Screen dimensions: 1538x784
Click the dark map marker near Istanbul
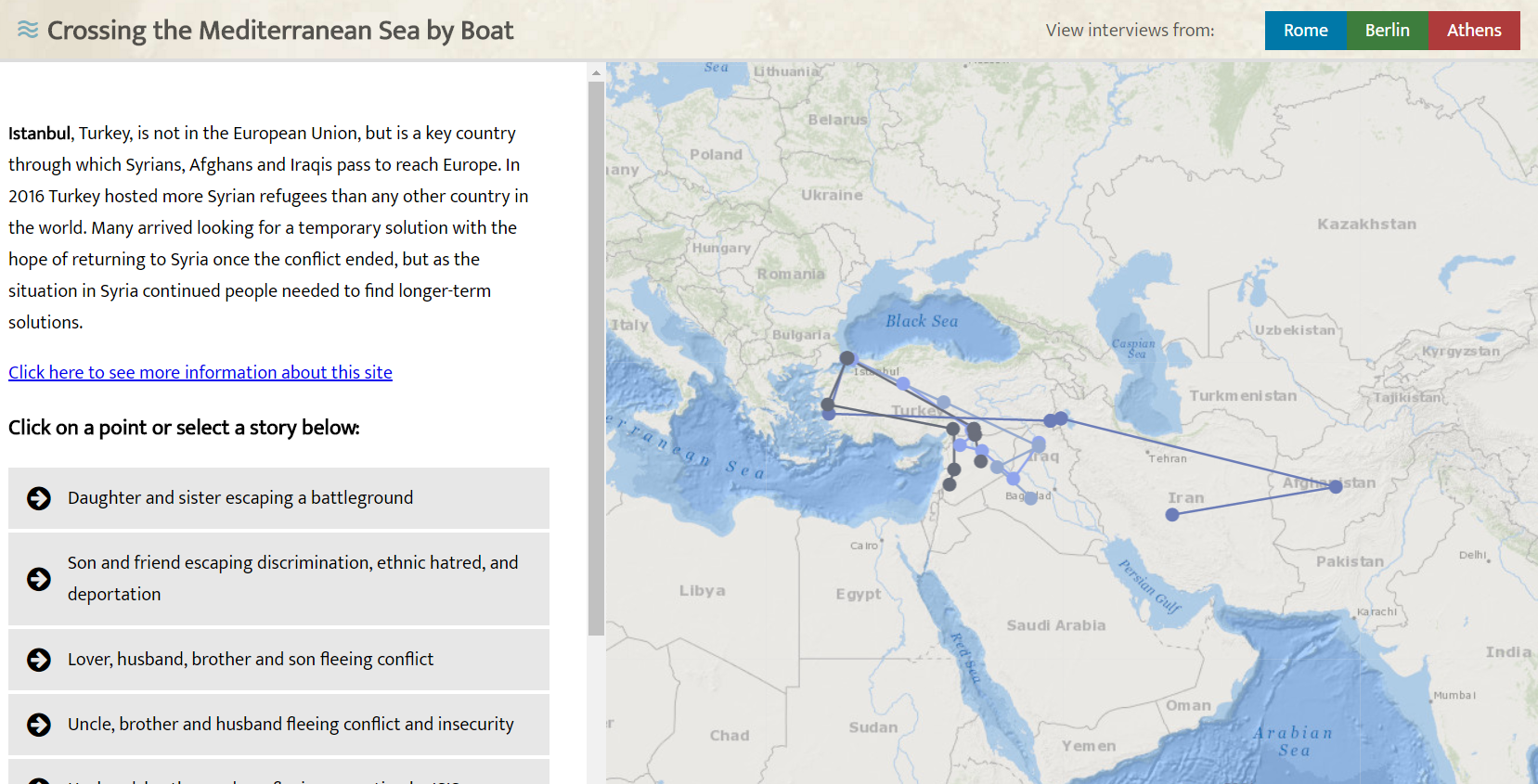847,357
